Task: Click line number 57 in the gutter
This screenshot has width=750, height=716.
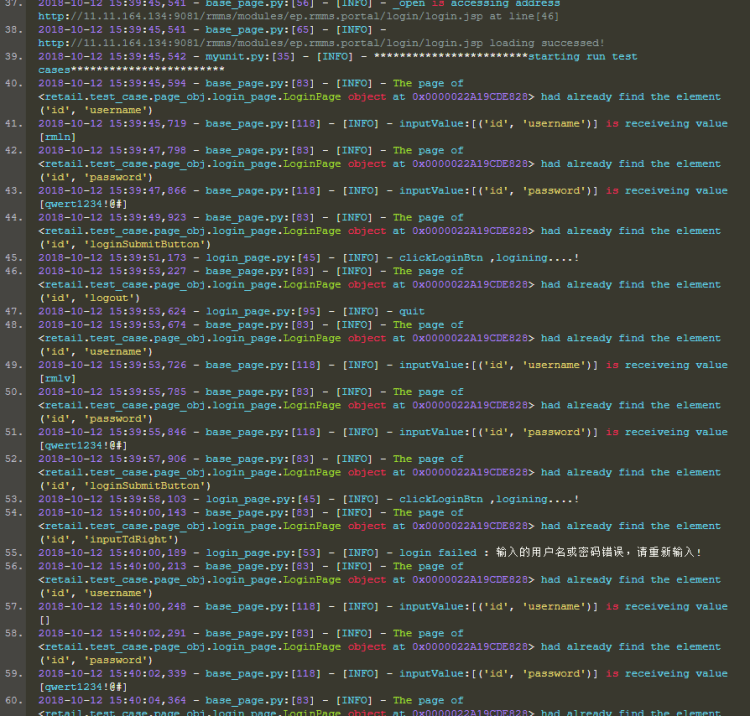Action: point(13,606)
